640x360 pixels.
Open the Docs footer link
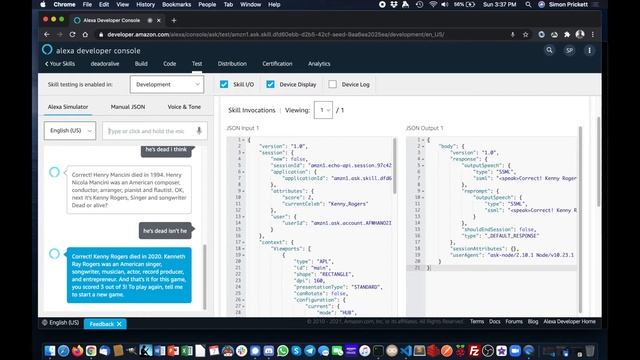[x=495, y=322]
